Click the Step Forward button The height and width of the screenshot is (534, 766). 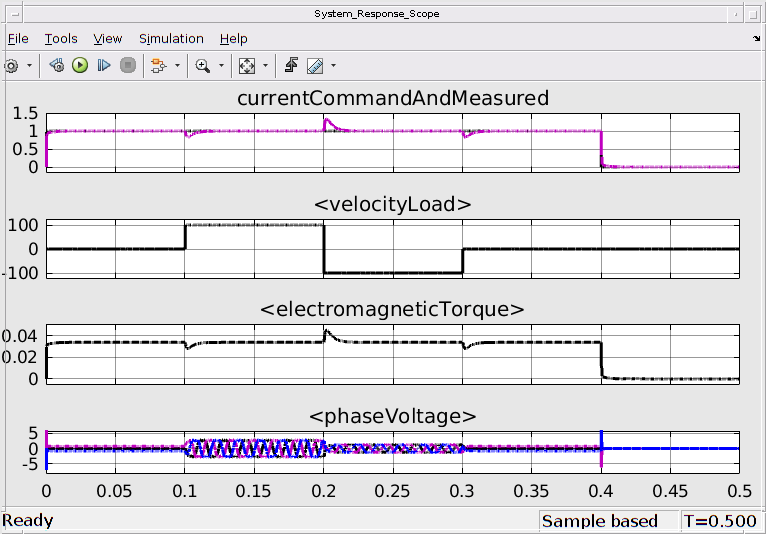pos(104,65)
